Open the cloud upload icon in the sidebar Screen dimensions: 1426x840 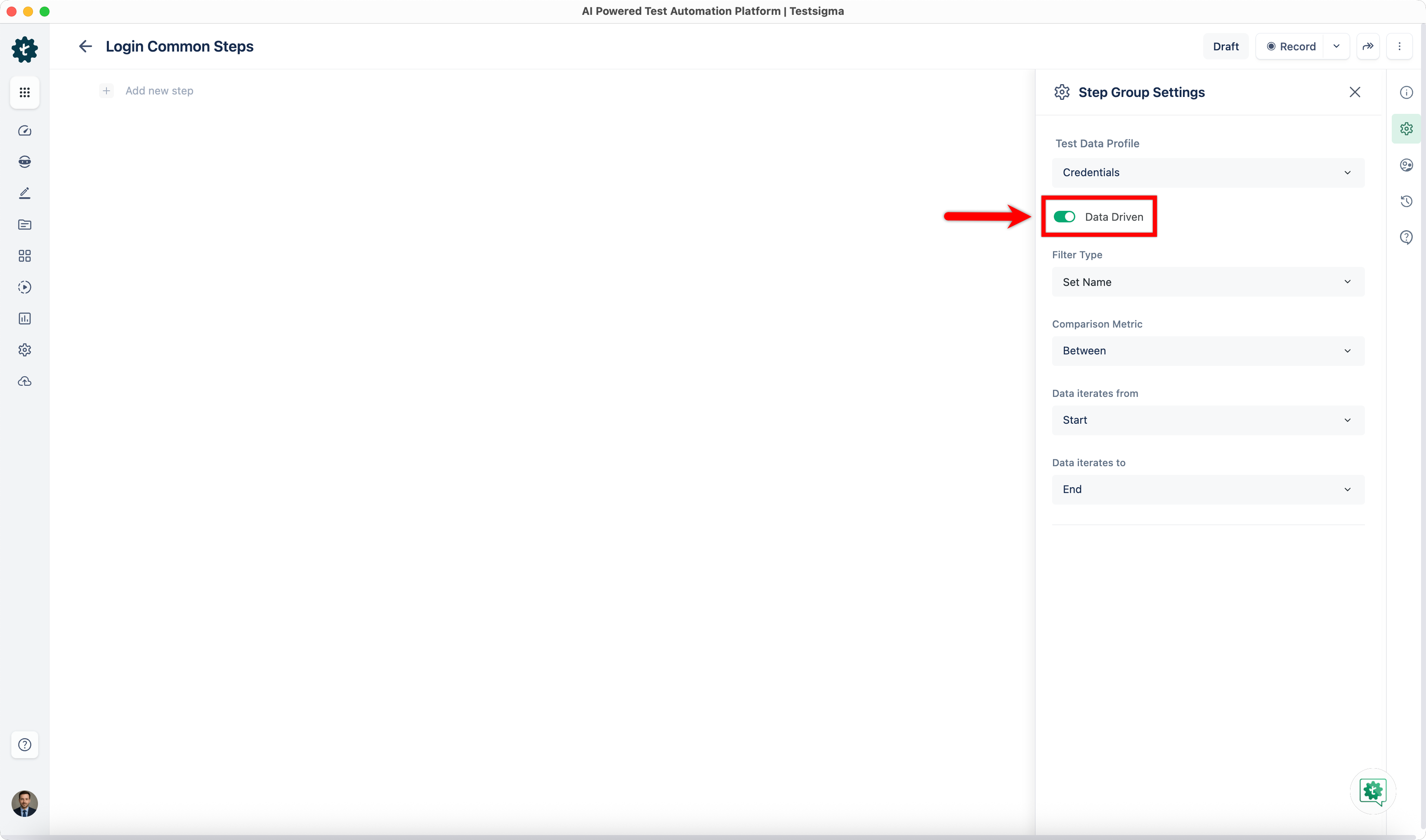[x=24, y=382]
